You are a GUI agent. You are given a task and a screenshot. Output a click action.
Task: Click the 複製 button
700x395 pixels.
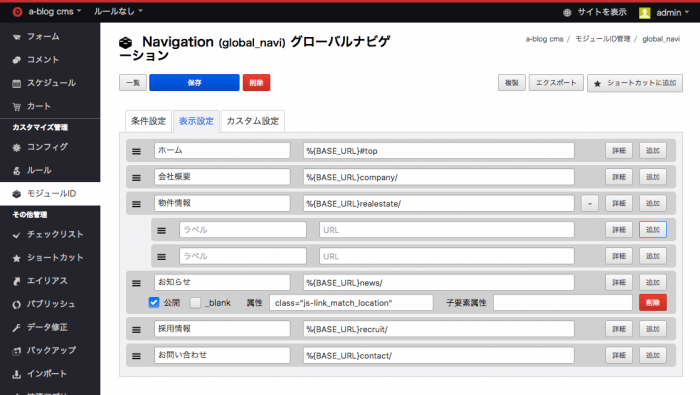click(512, 83)
